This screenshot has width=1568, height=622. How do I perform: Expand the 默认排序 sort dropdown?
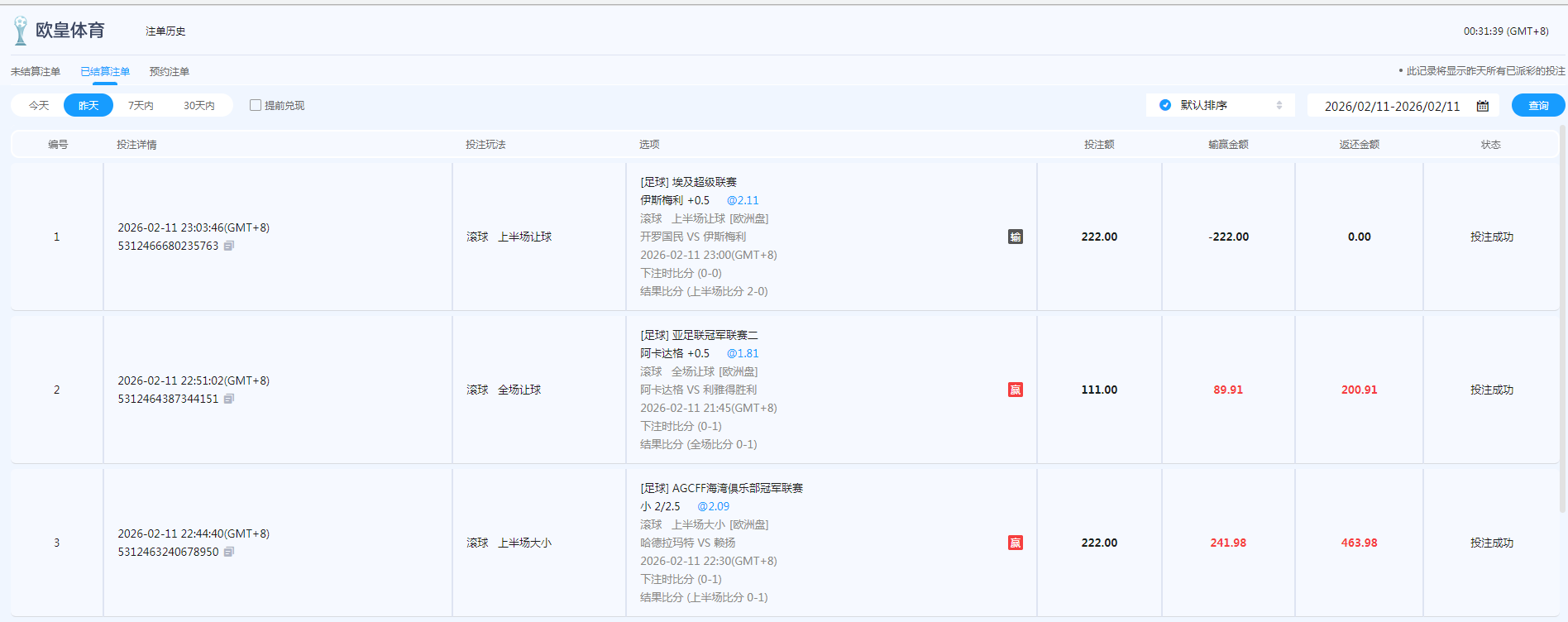tap(1279, 105)
